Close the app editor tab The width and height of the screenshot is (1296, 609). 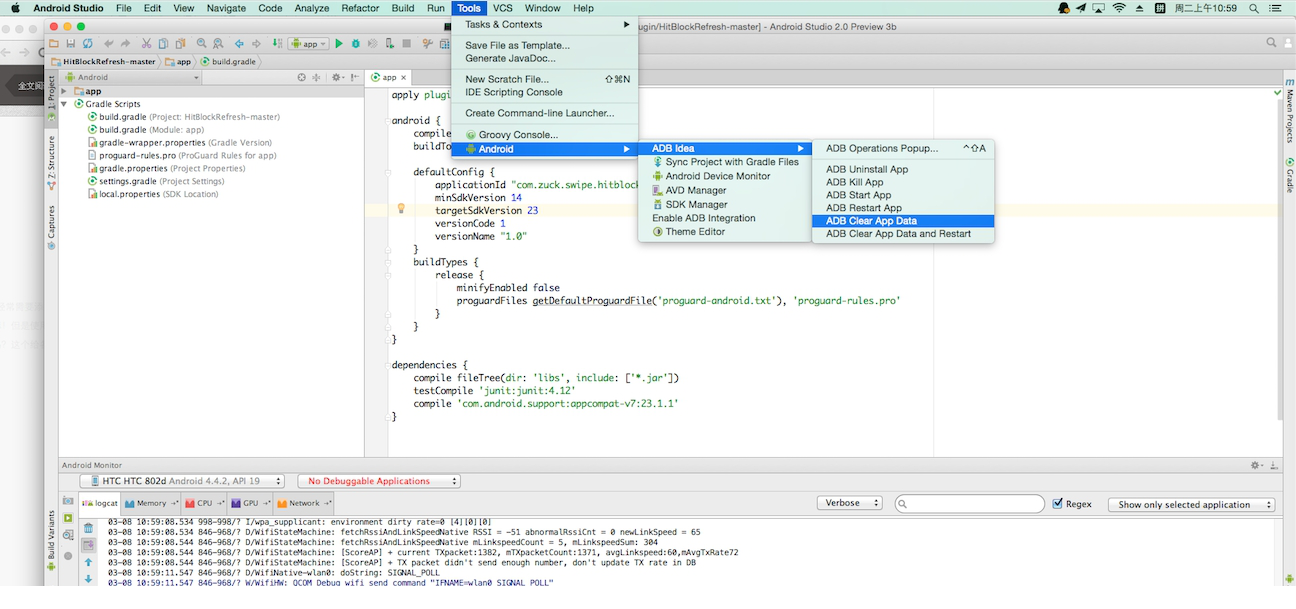(x=405, y=77)
